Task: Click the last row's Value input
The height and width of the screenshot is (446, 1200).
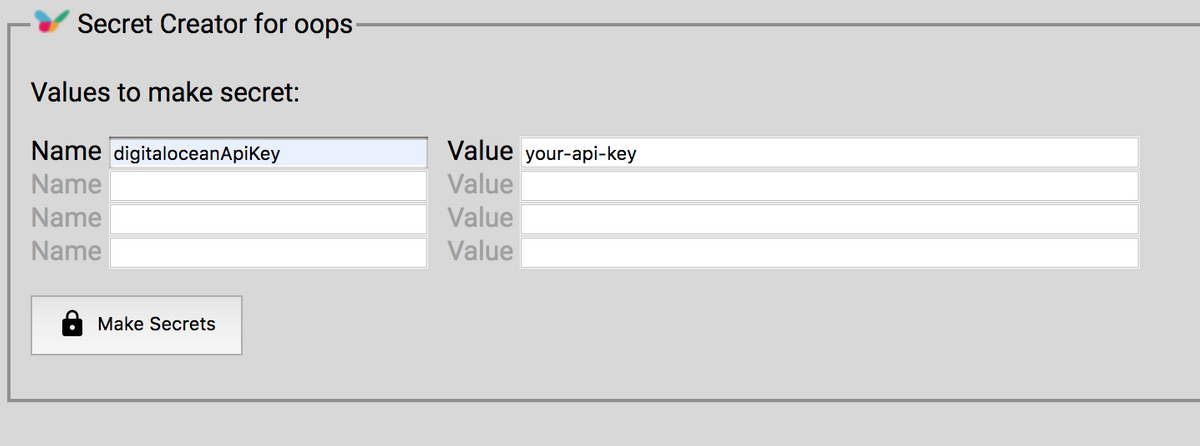Action: 829,252
